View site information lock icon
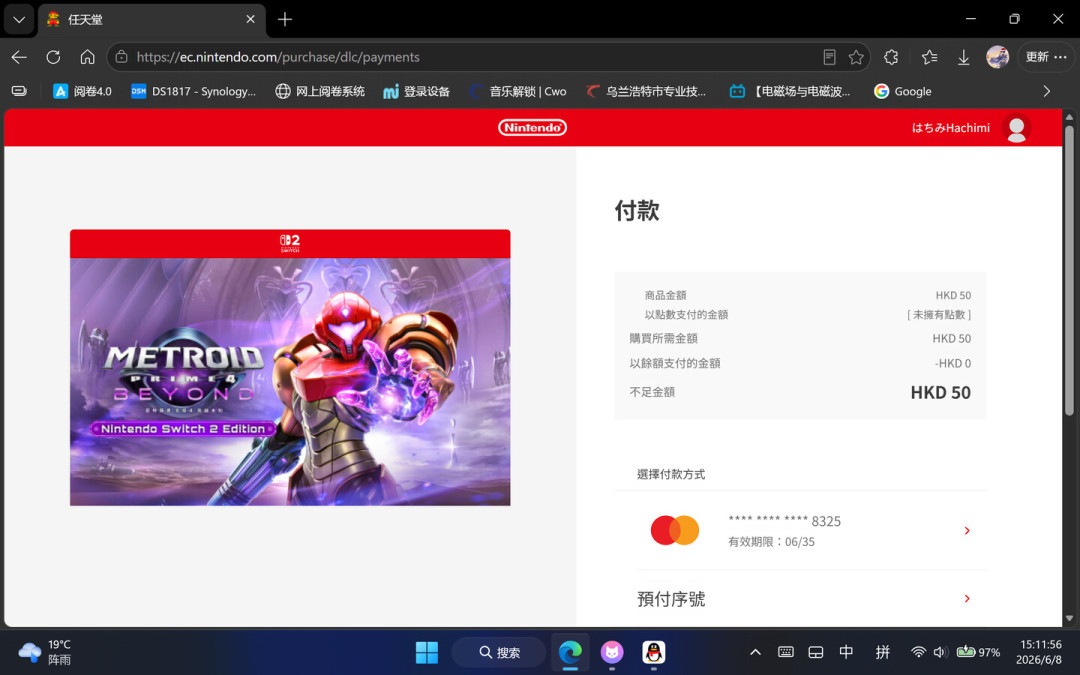Viewport: 1080px width, 675px height. [x=122, y=57]
